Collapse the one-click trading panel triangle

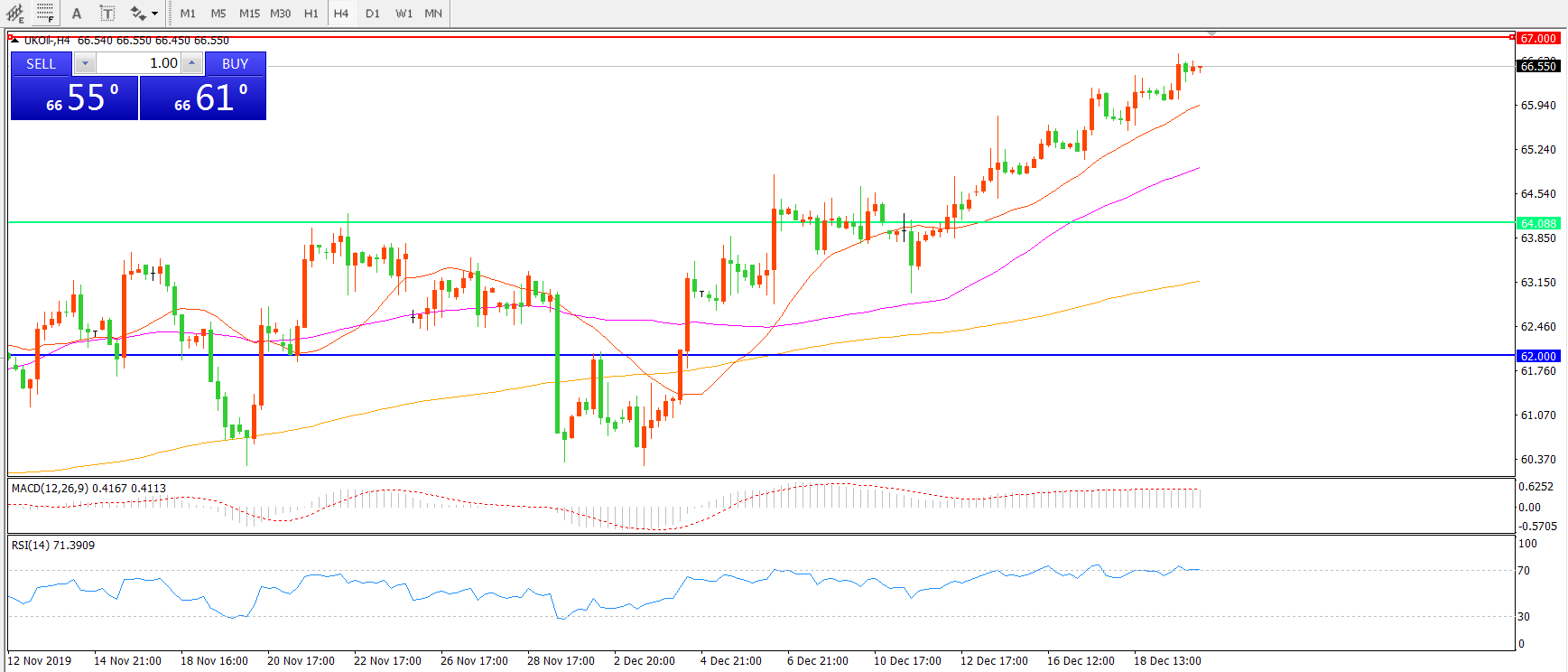coord(14,41)
